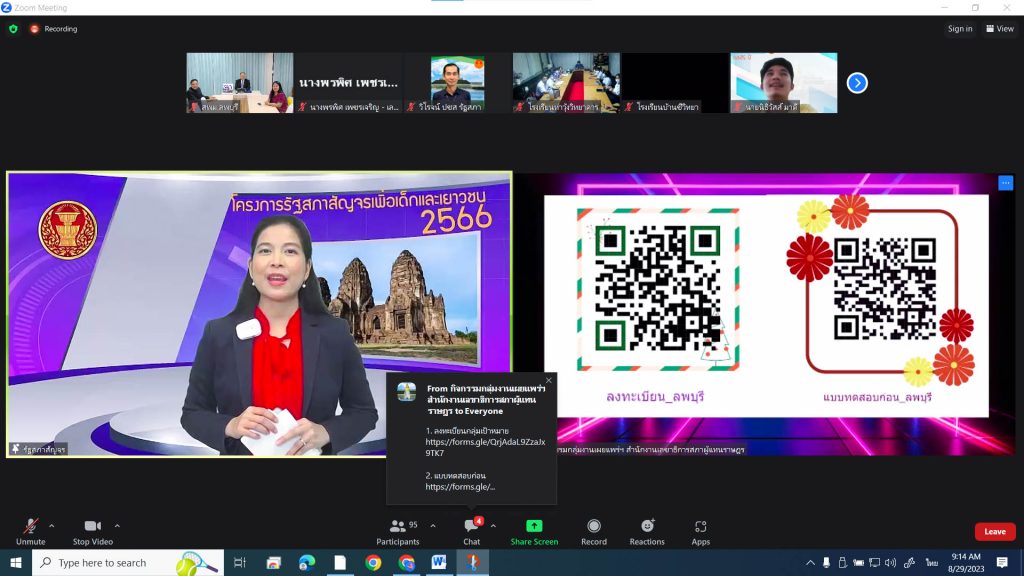
Task: Select the นางพรพิศ participant tile
Action: (349, 83)
